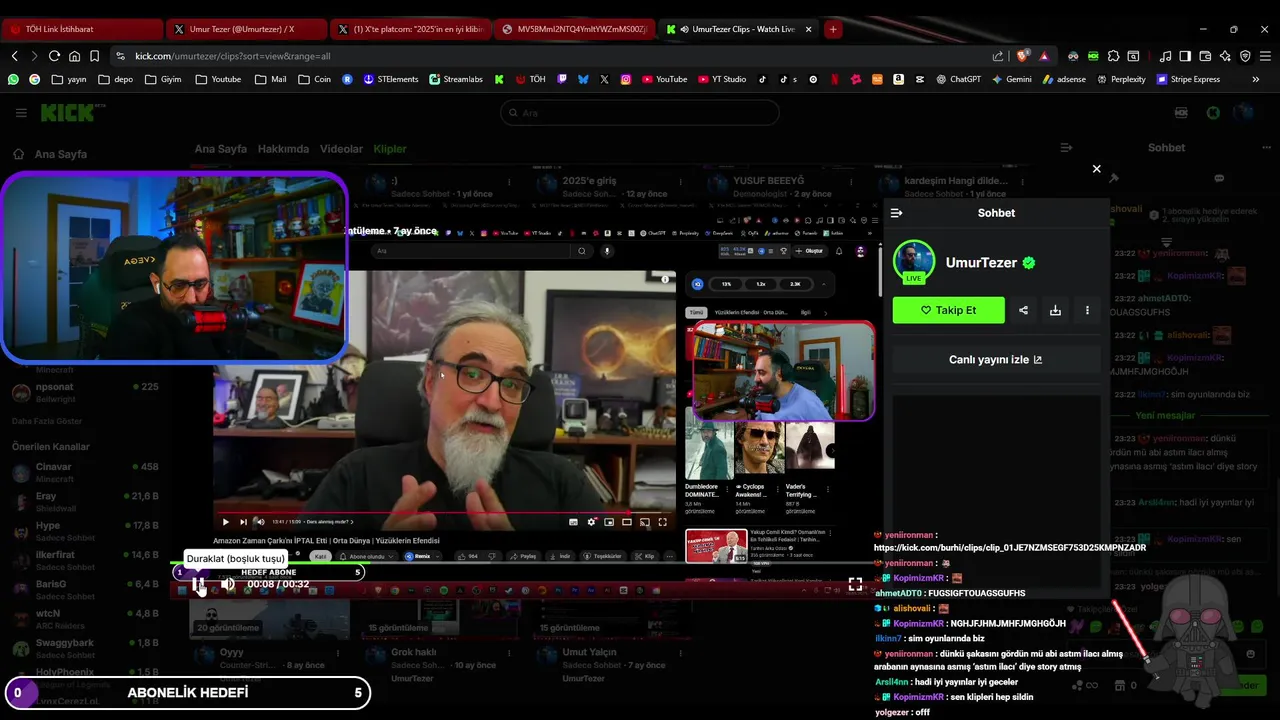Open the depo bookmarks folder

tap(115, 79)
